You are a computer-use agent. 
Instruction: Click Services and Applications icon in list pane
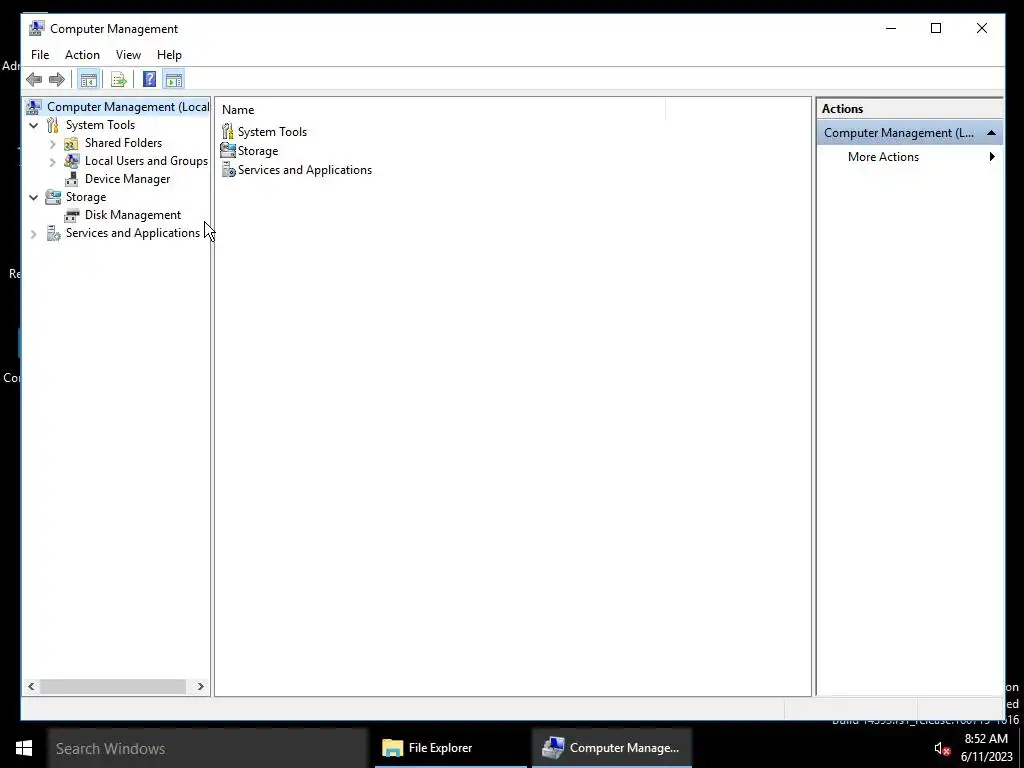click(x=228, y=170)
